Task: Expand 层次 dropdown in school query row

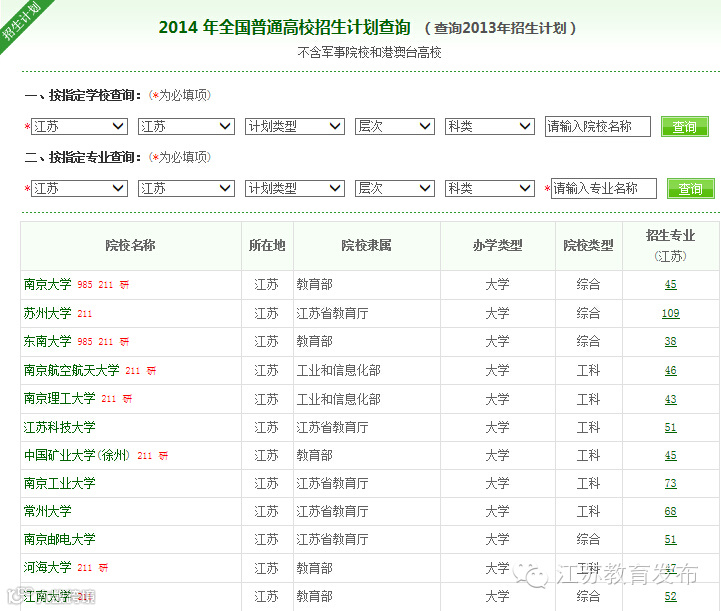Action: [395, 126]
